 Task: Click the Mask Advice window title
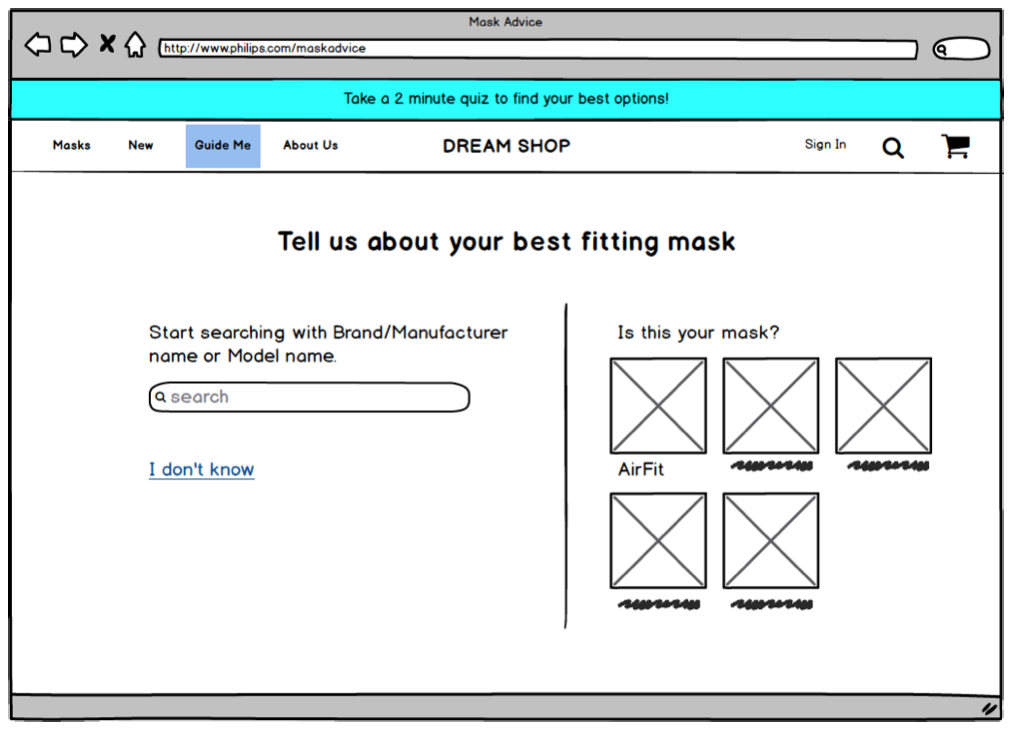[x=505, y=22]
